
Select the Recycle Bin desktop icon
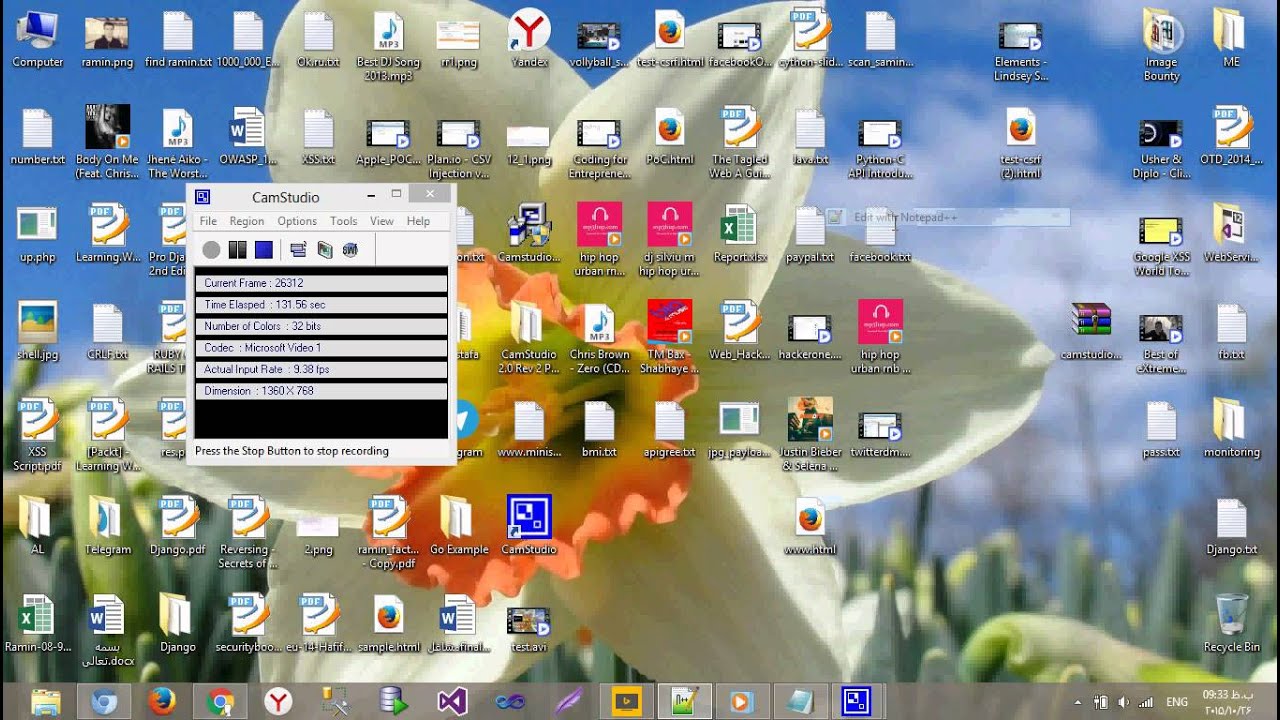point(1232,623)
